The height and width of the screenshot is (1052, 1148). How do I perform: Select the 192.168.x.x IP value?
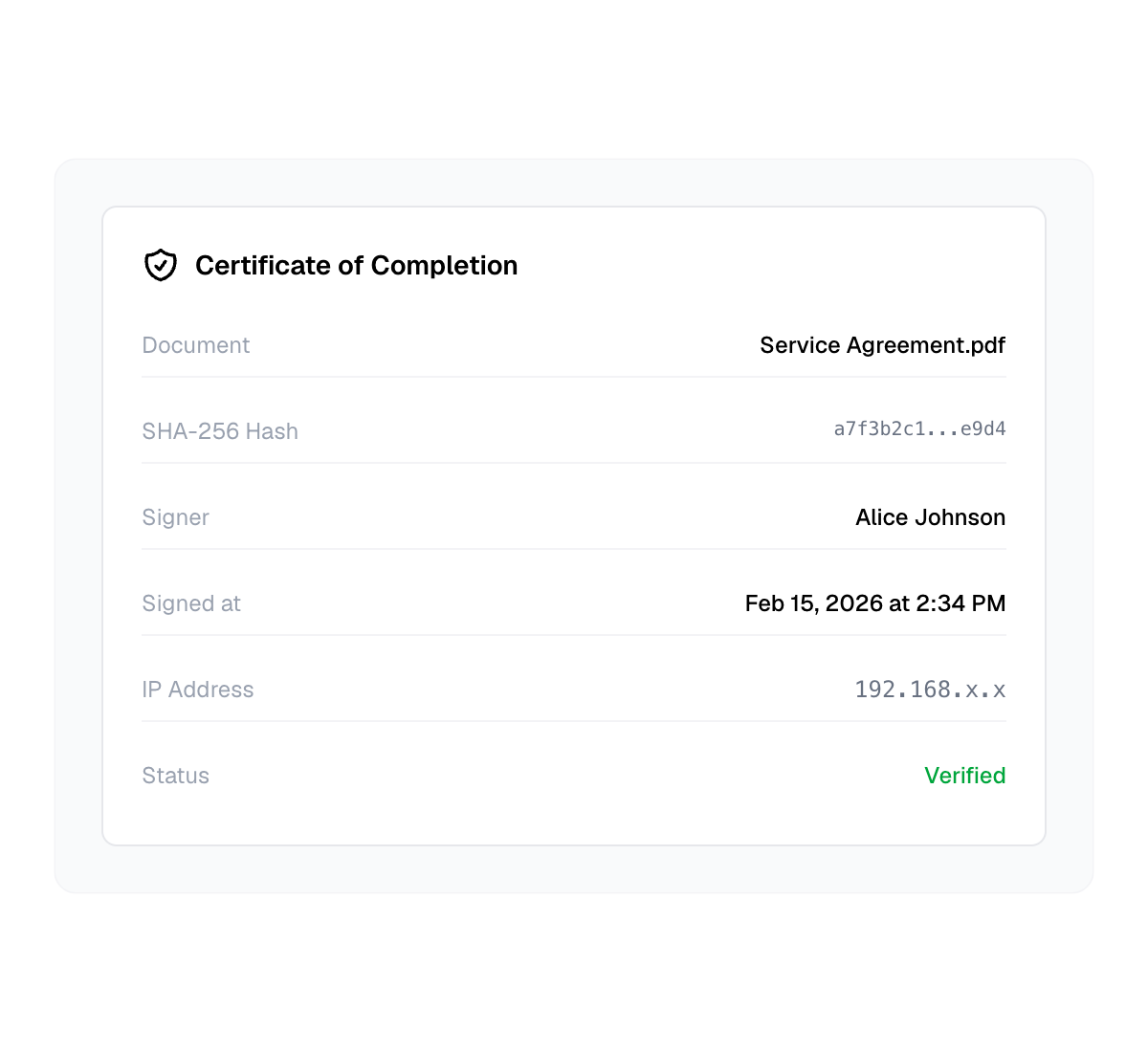[930, 690]
